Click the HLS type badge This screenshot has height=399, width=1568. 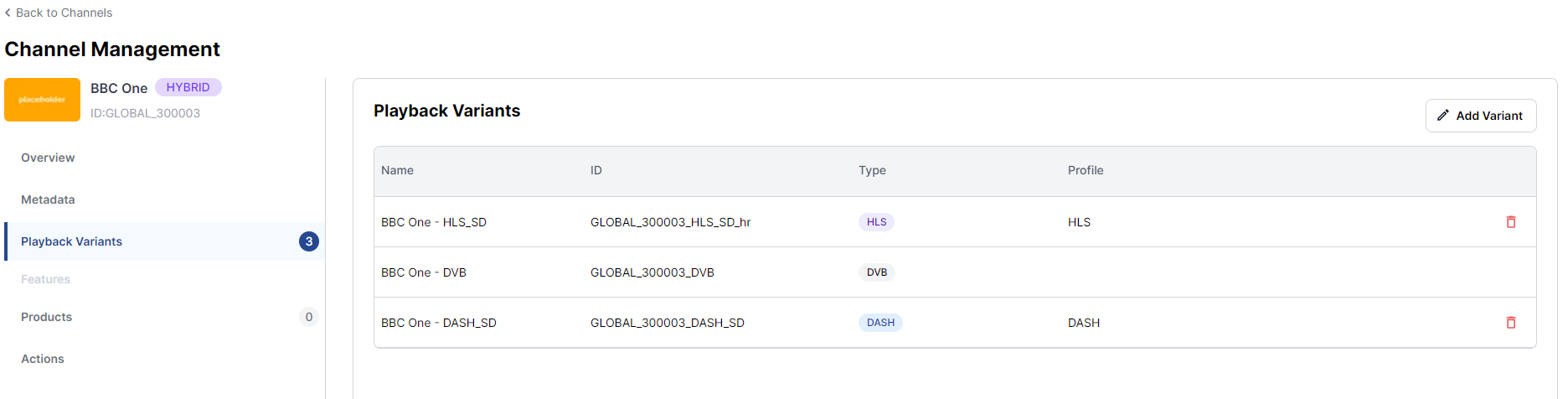[876, 222]
